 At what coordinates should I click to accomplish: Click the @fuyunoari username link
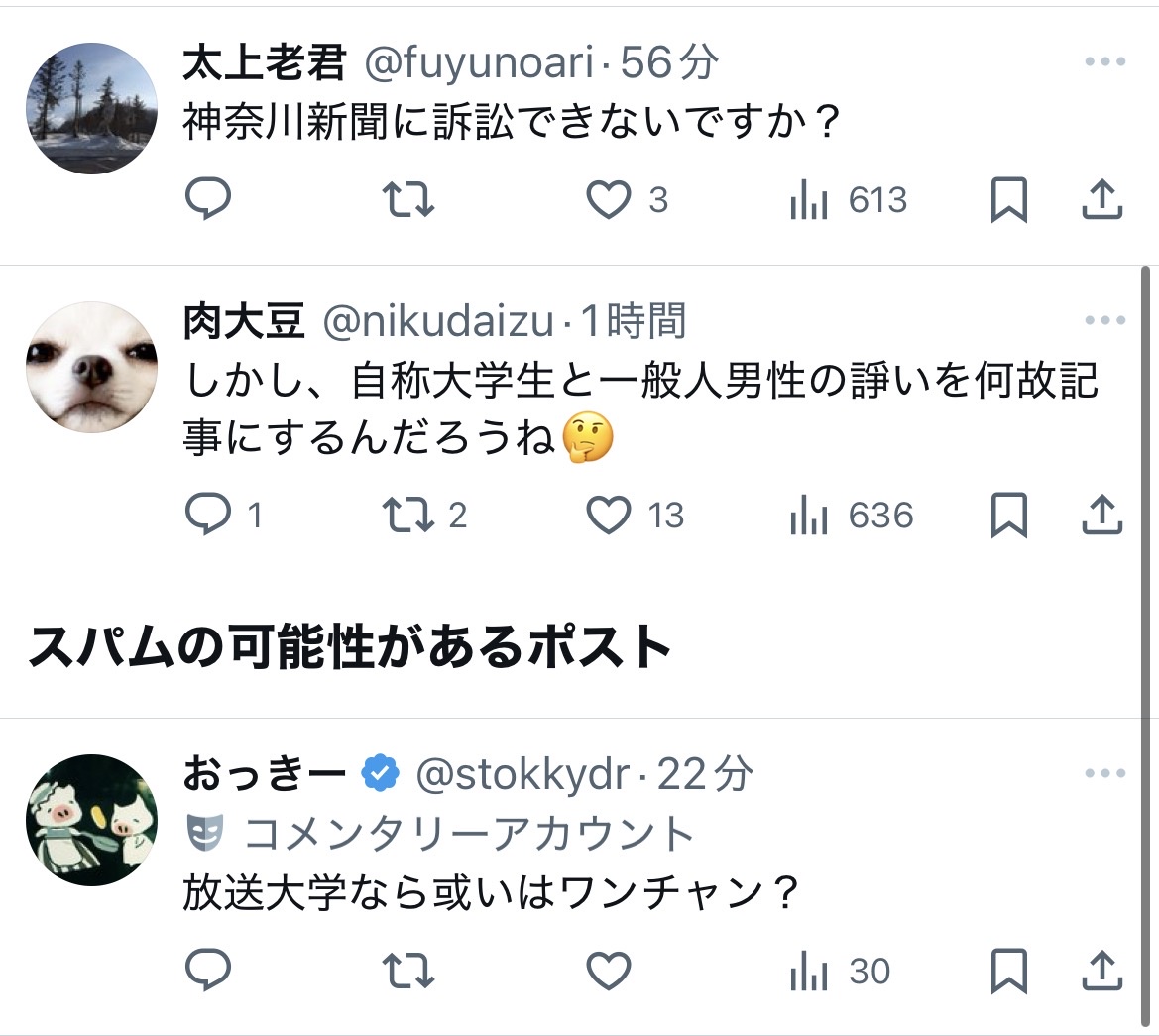pyautogui.click(x=480, y=64)
